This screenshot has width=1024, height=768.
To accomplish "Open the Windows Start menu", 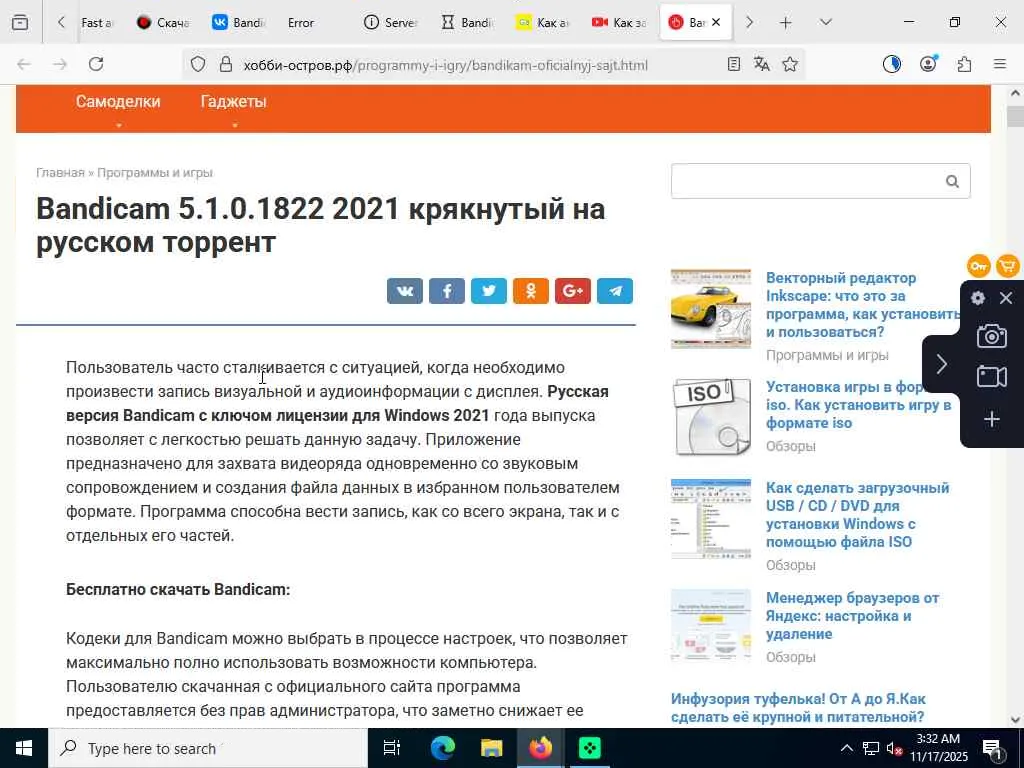I will 24,748.
